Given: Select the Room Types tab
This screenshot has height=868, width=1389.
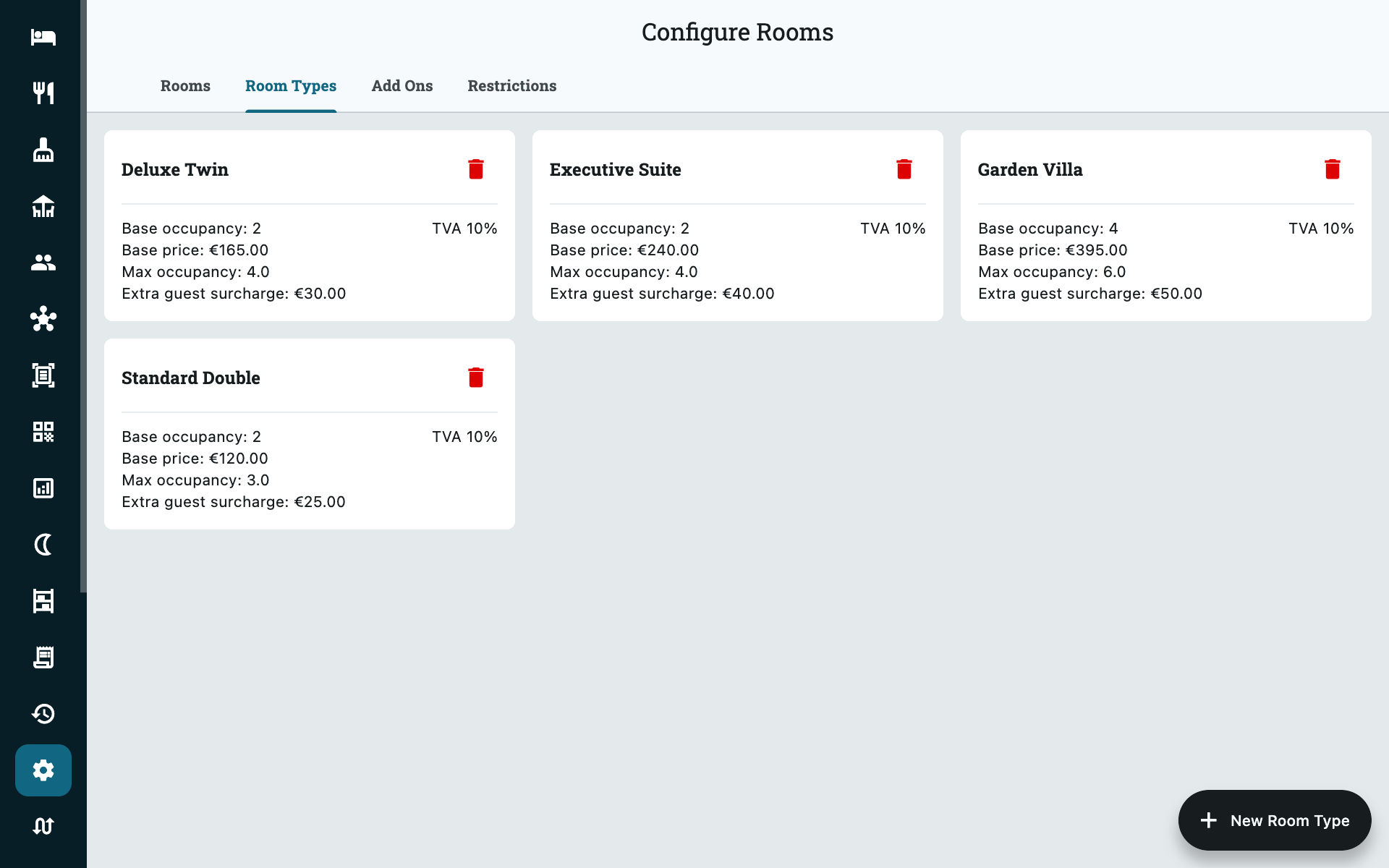Looking at the screenshot, I should click(291, 86).
